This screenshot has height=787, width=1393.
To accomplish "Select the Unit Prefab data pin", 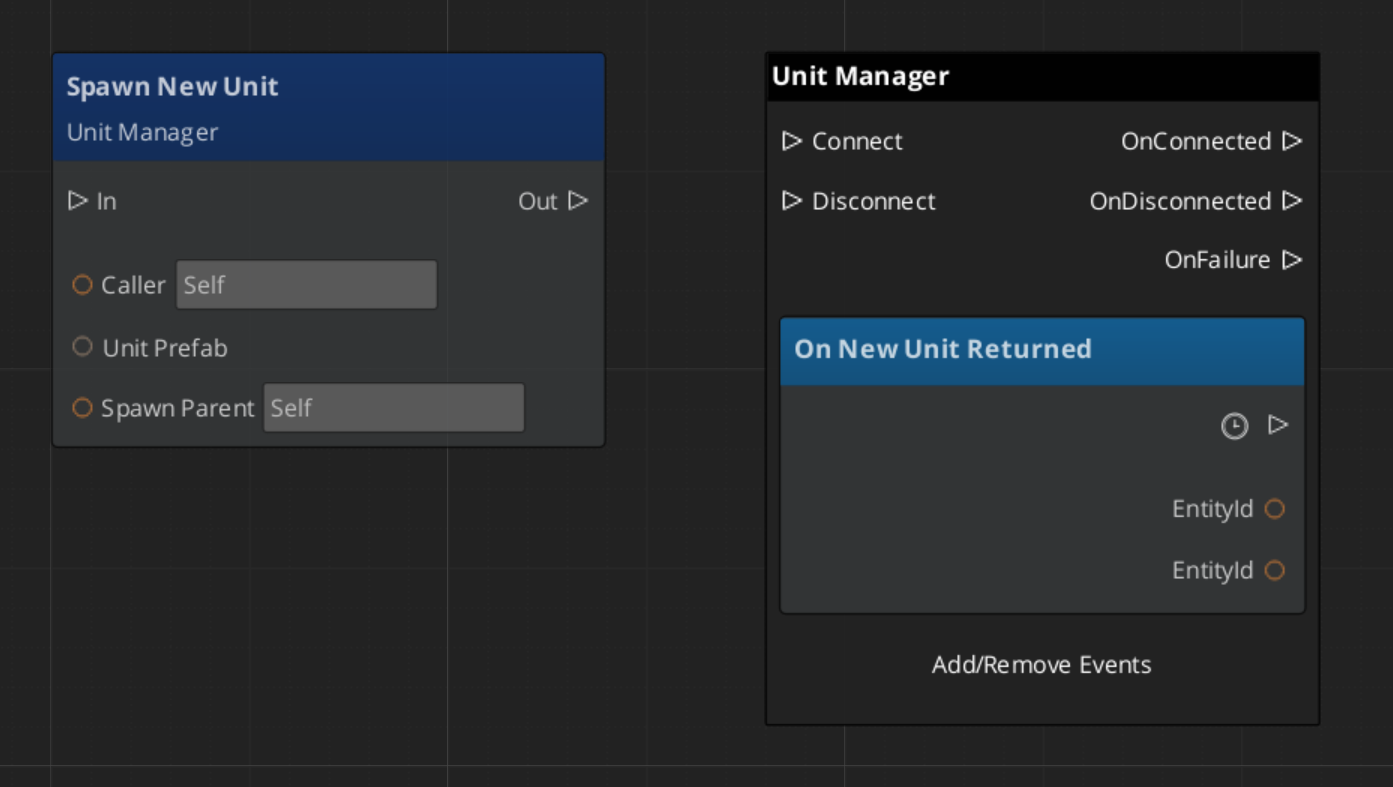I will coord(82,347).
